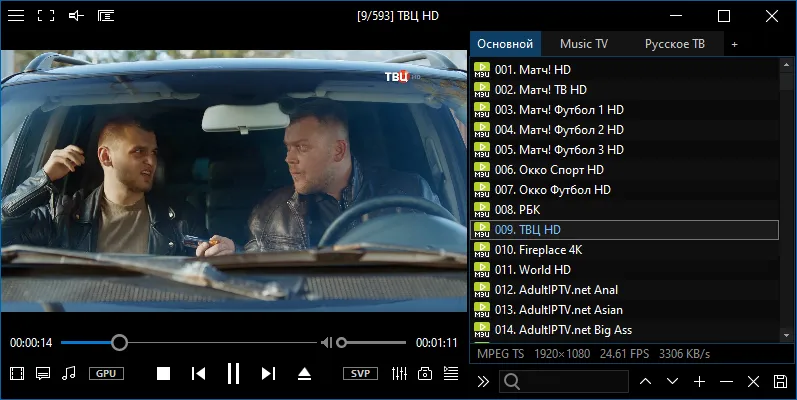Viewport: 797px width, 400px height.
Task: Select channel 004. Матч! Футбол 2 HD
Action: pyautogui.click(x=624, y=130)
